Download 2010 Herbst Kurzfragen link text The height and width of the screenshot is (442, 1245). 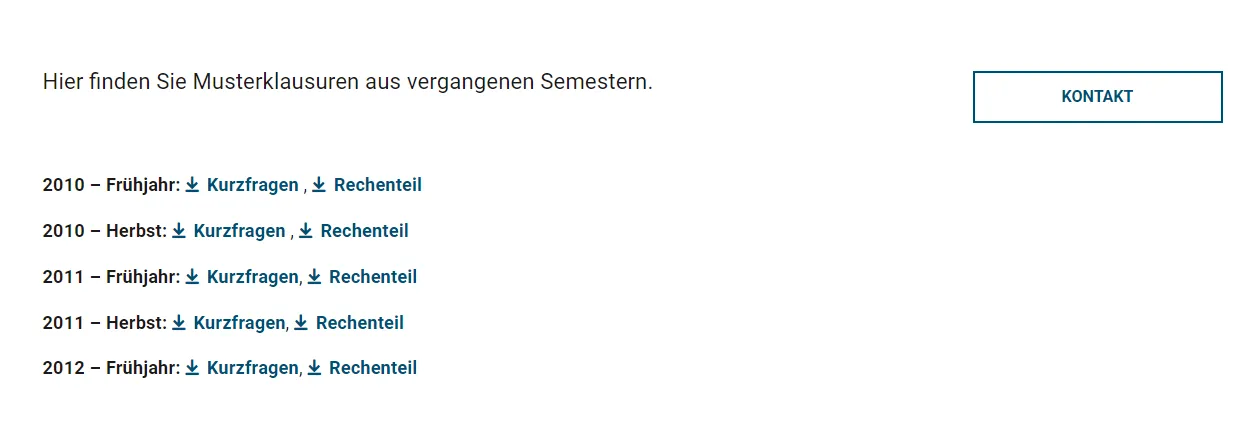tap(239, 231)
